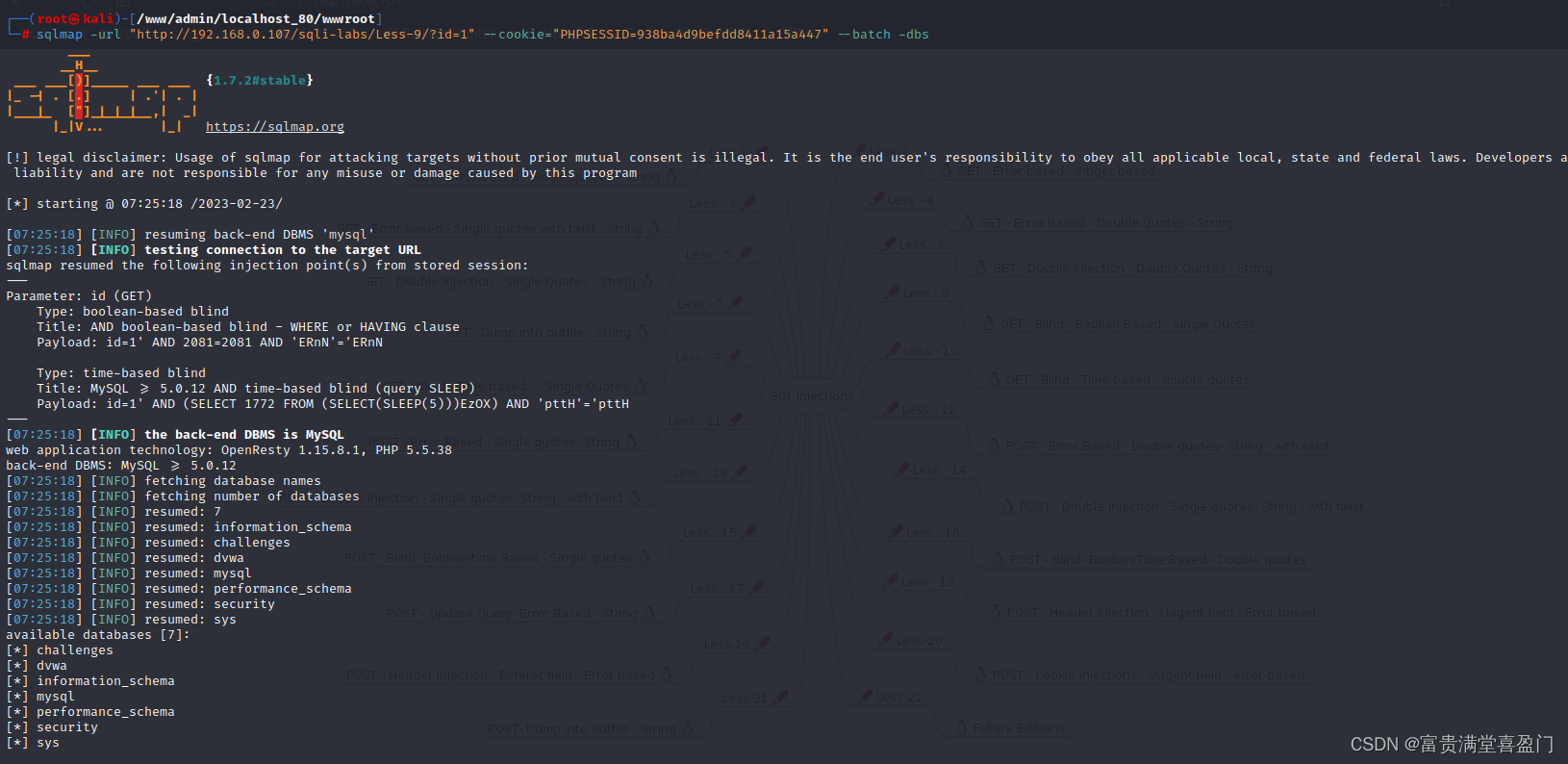Click the payload with 2081=2081
Viewport: 1568px width, 764px height.
pyautogui.click(x=210, y=343)
